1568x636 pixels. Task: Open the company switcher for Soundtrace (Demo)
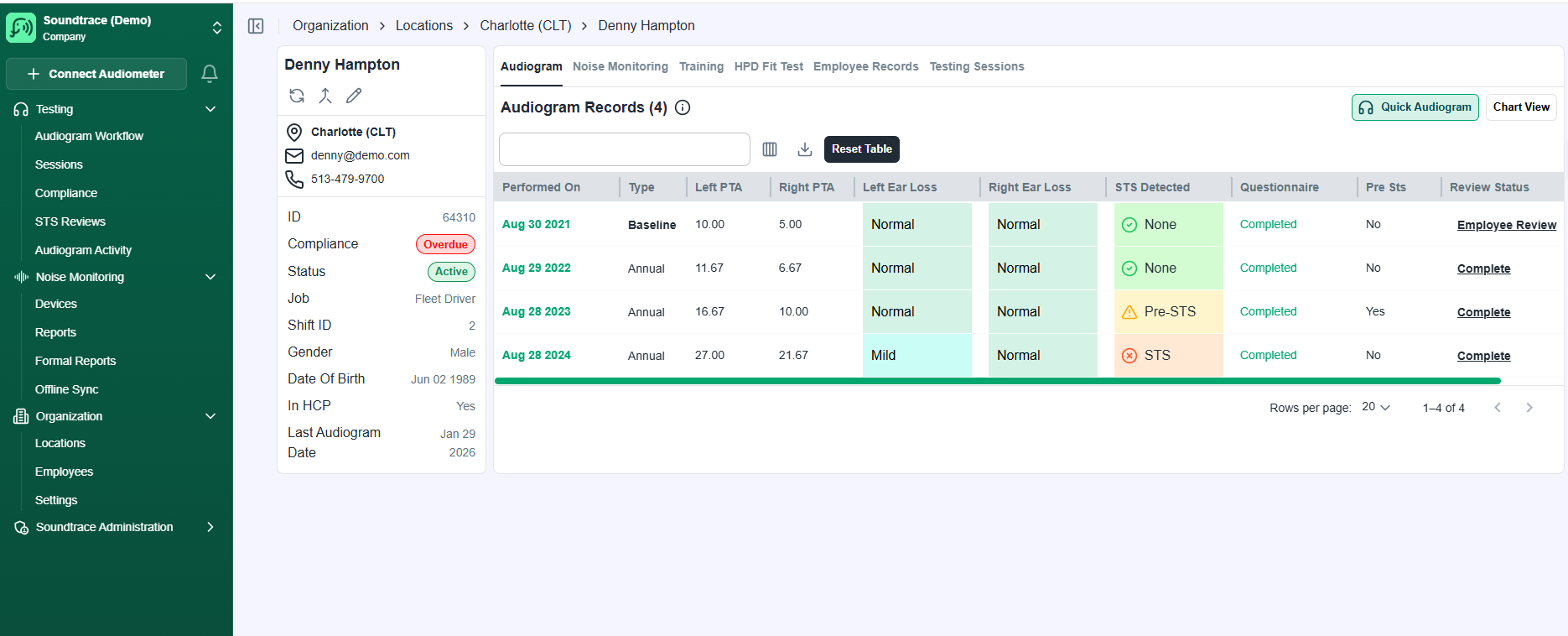(217, 28)
